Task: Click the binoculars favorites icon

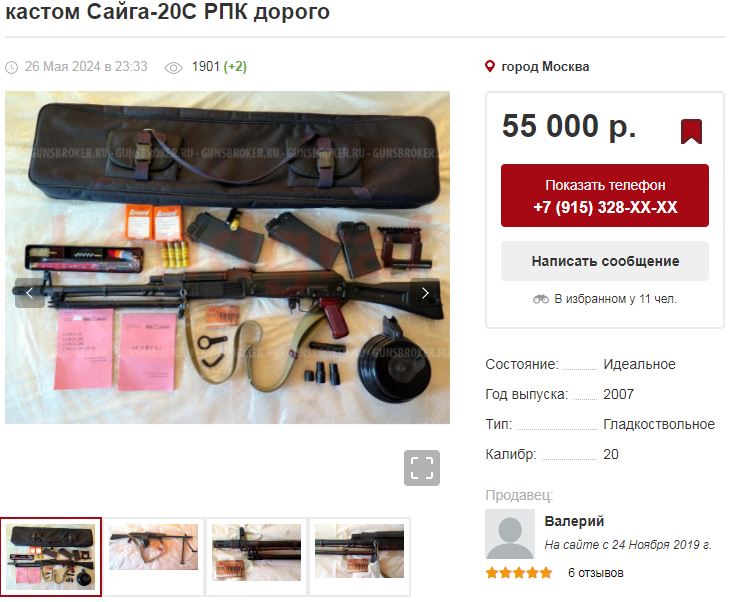Action: 541,299
